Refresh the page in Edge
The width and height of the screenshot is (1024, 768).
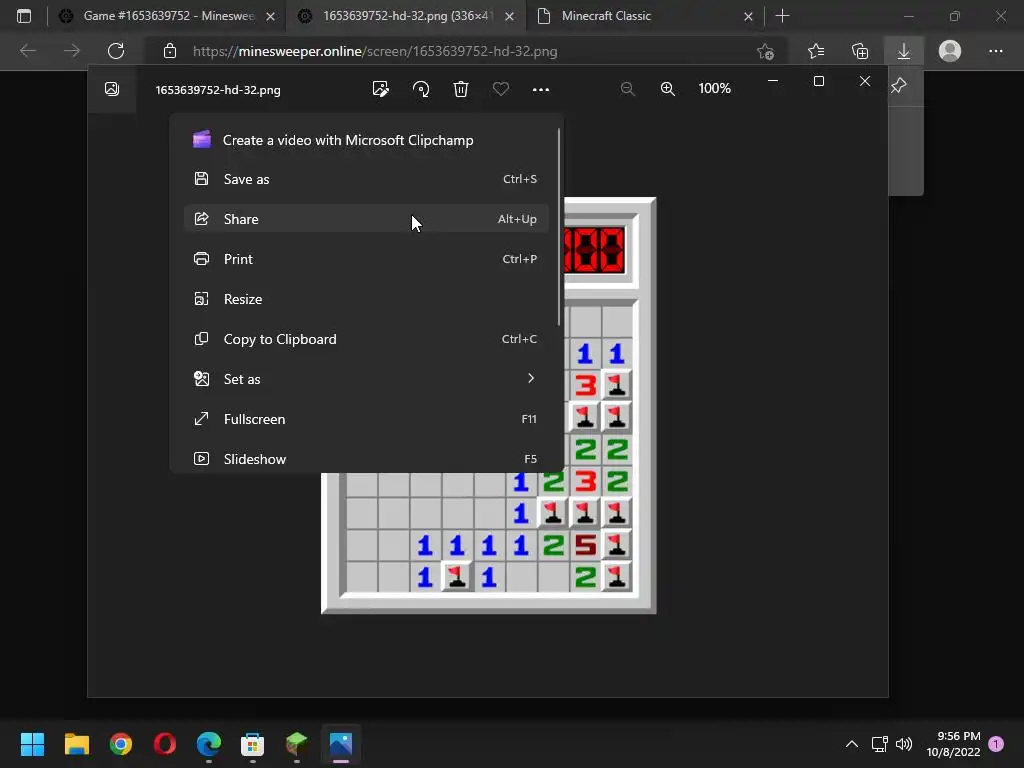tap(116, 51)
